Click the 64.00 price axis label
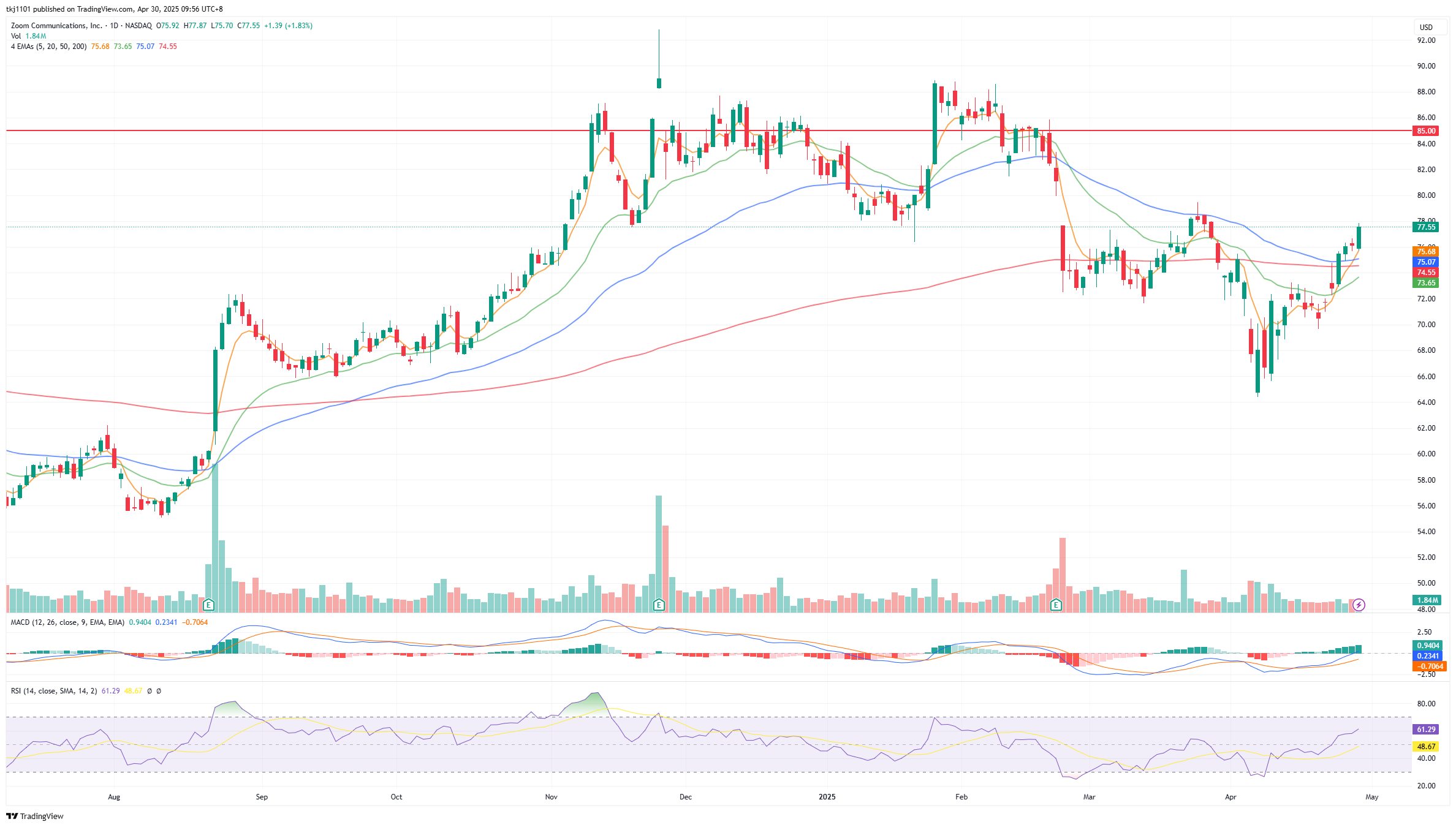 point(1426,402)
